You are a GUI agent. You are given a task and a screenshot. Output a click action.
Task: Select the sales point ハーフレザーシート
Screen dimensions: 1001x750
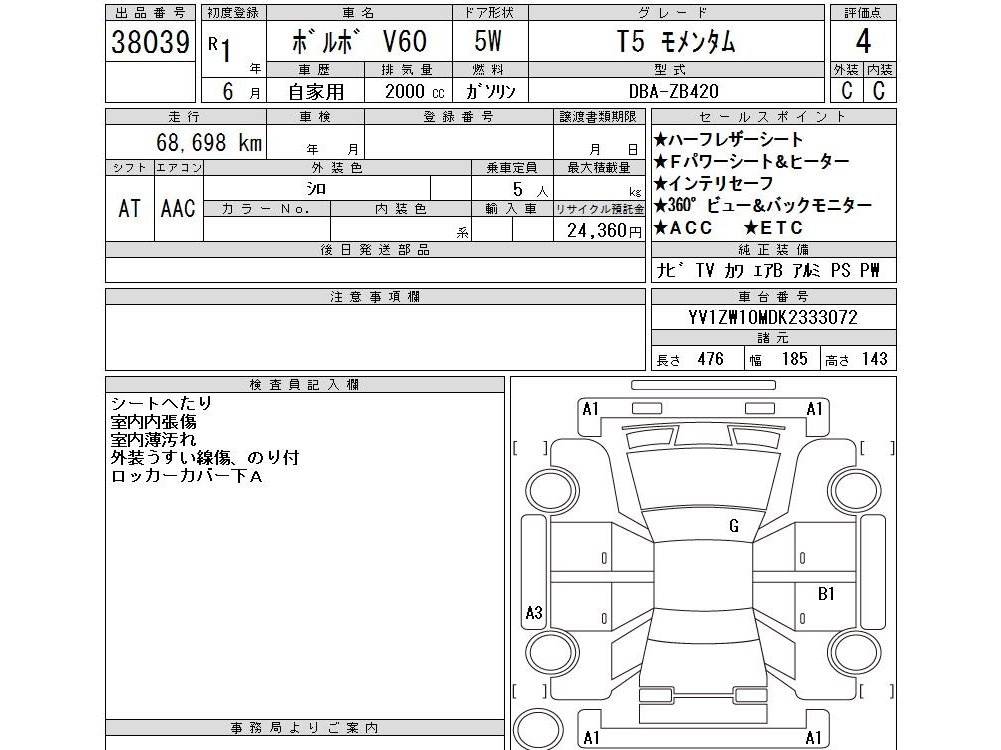(x=728, y=139)
